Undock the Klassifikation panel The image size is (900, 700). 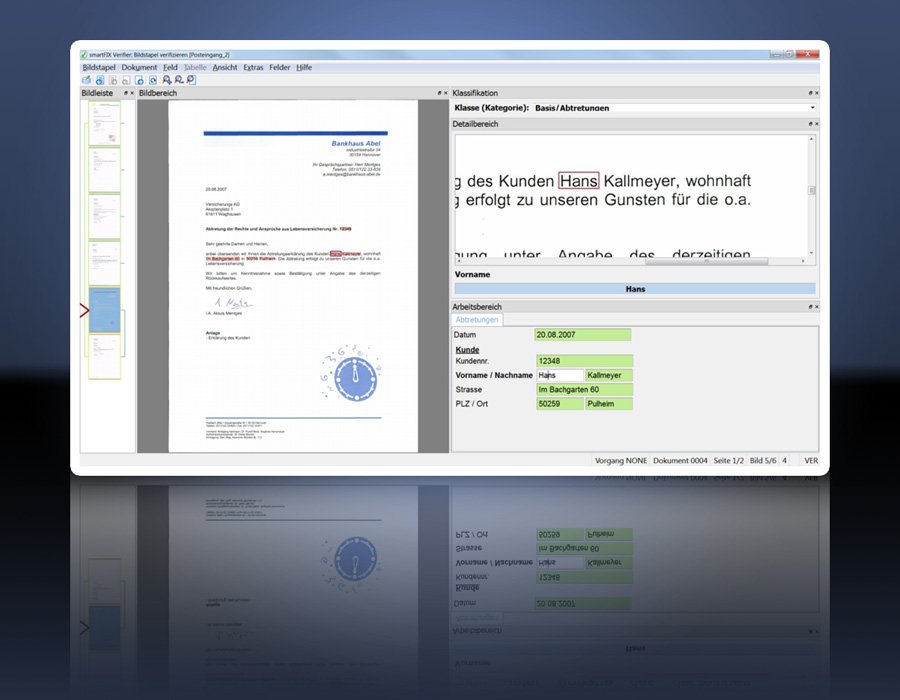pos(810,93)
